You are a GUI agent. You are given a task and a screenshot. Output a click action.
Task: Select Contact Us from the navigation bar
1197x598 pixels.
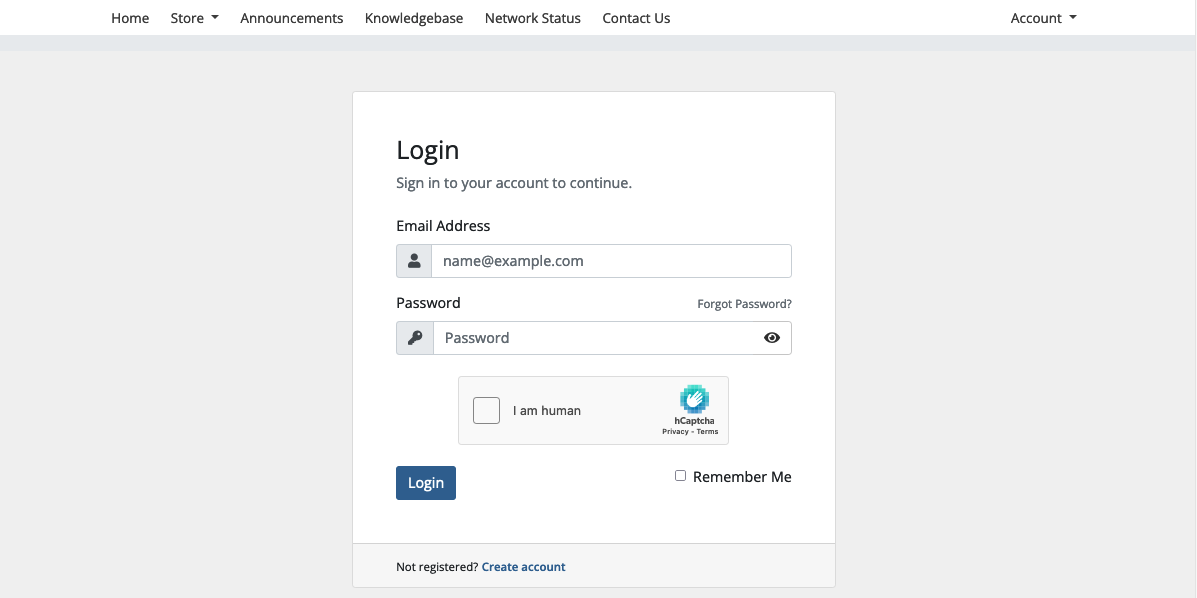(x=636, y=17)
